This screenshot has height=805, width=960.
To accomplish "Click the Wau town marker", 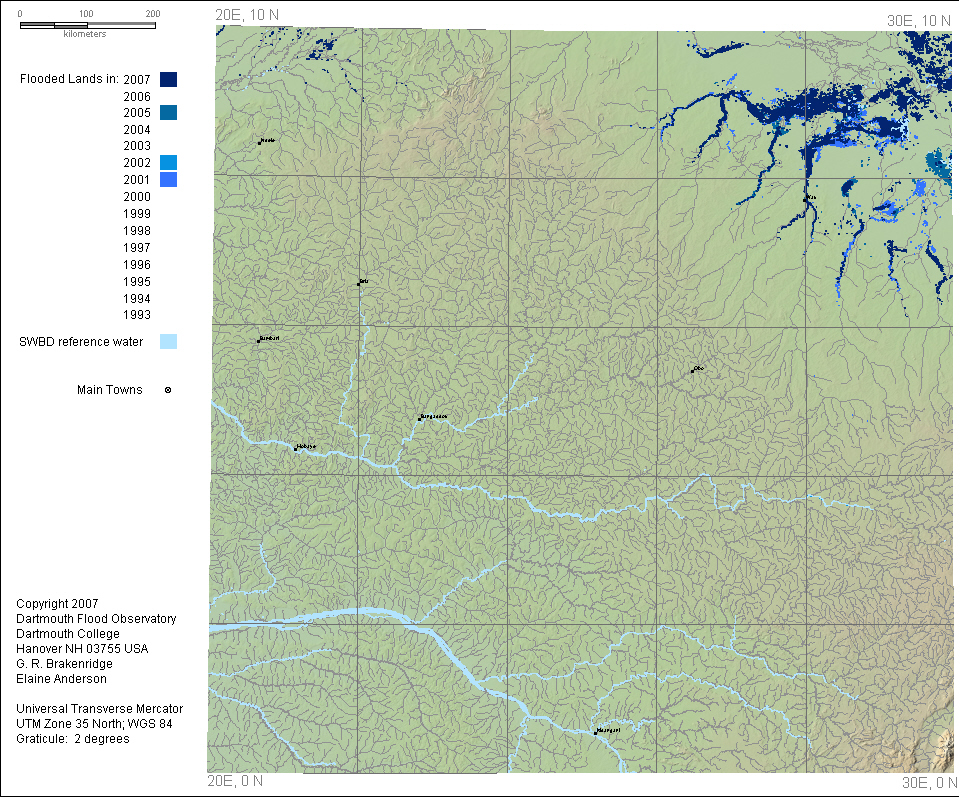I will click(x=806, y=200).
